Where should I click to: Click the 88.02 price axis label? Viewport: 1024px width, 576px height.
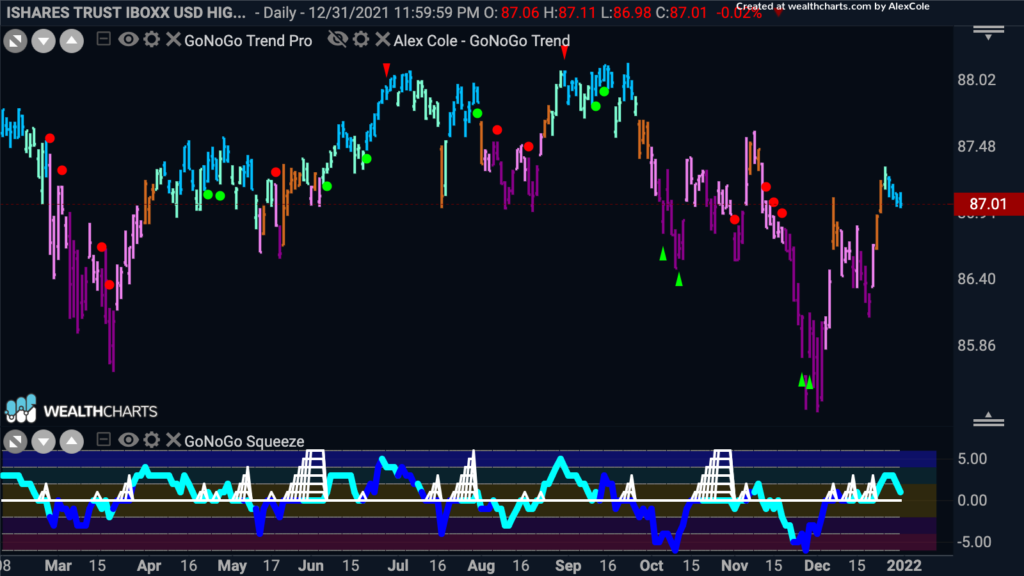976,80
